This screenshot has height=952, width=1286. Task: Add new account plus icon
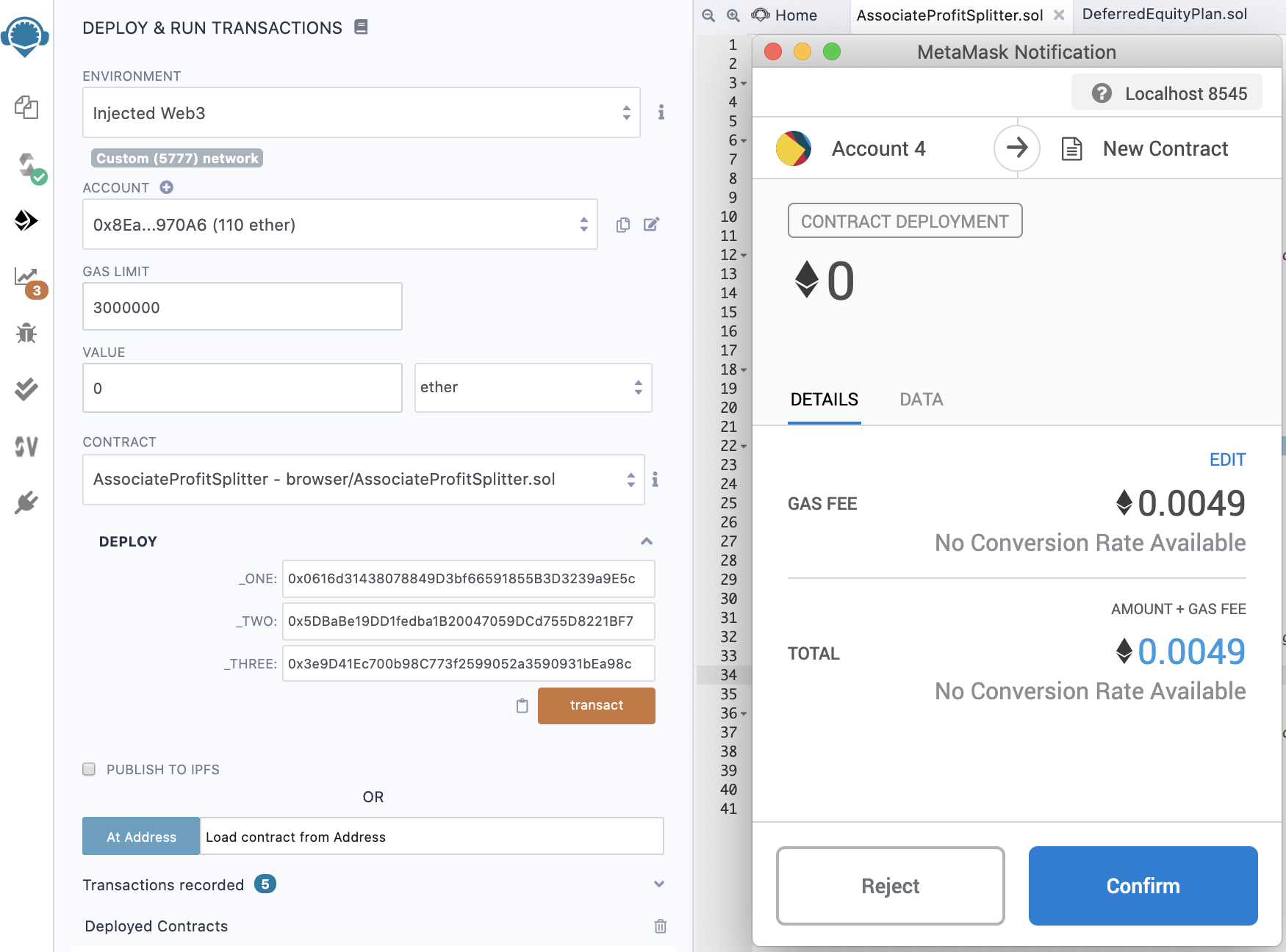click(x=167, y=187)
